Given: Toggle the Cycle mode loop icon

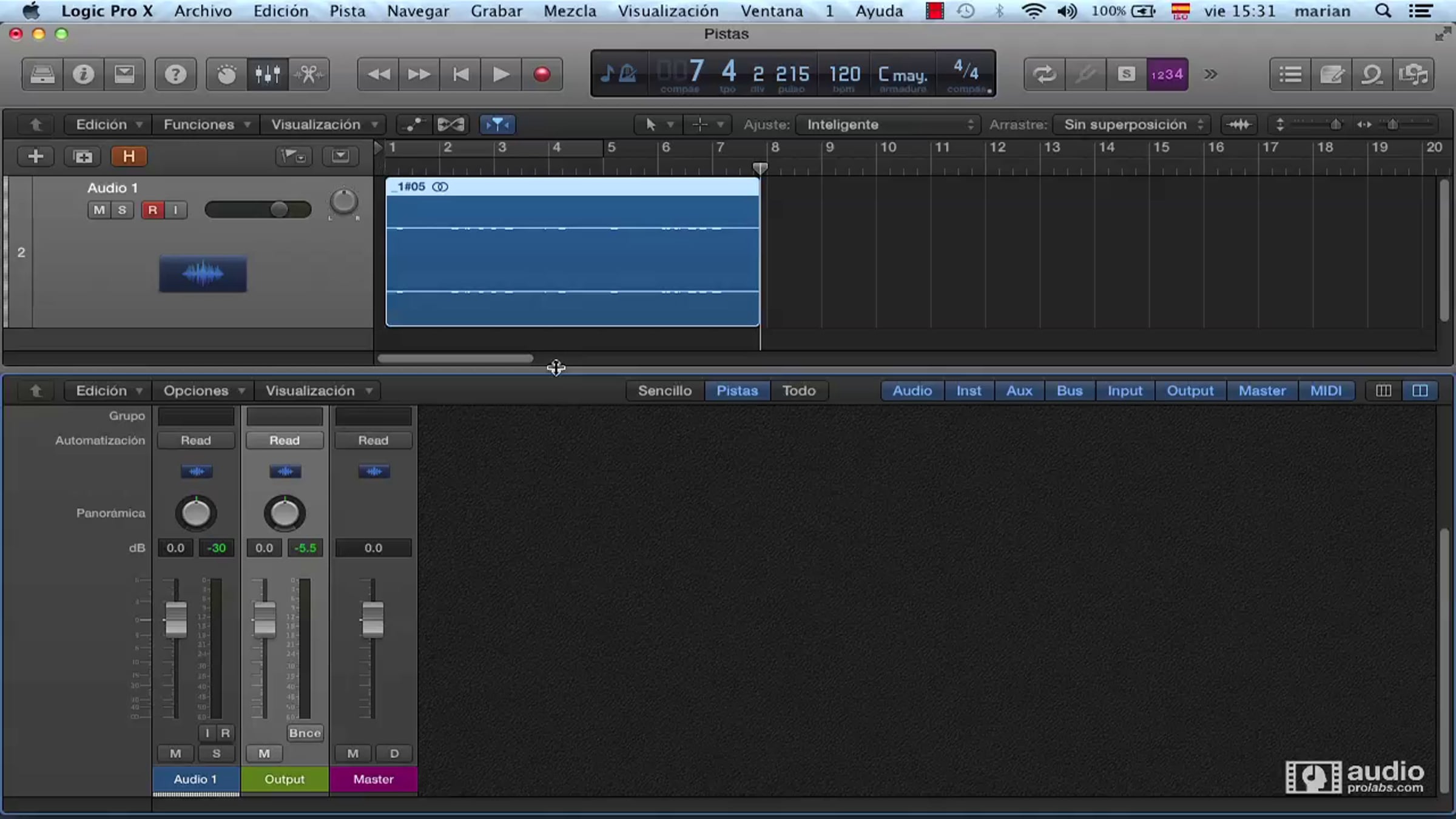Looking at the screenshot, I should point(1044,74).
